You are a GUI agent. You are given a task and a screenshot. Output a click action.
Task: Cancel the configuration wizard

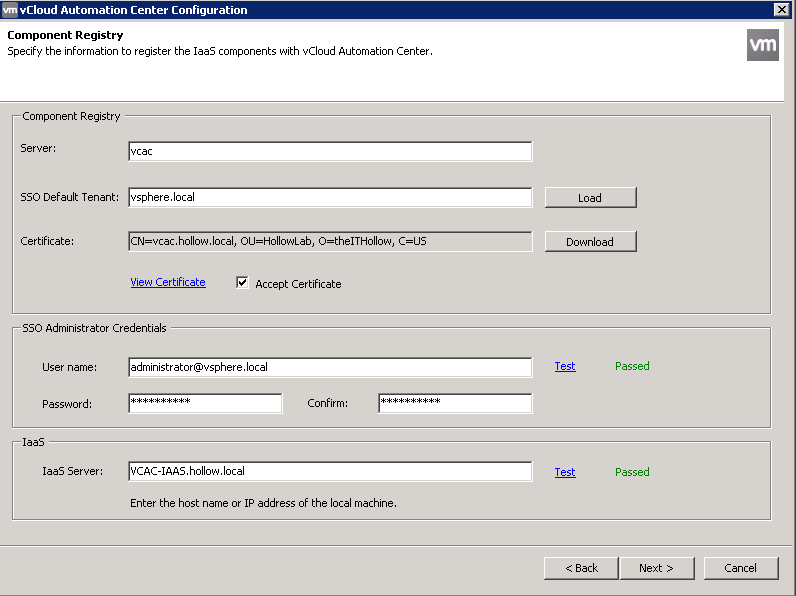click(x=740, y=568)
